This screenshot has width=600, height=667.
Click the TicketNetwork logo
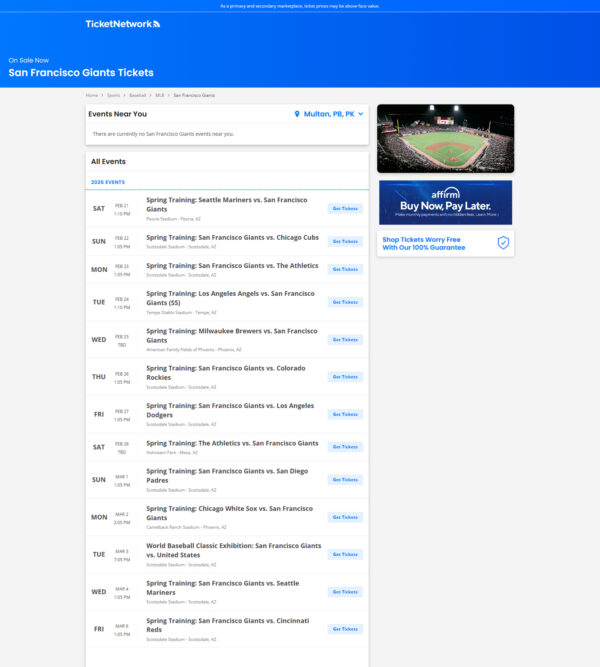tap(123, 24)
